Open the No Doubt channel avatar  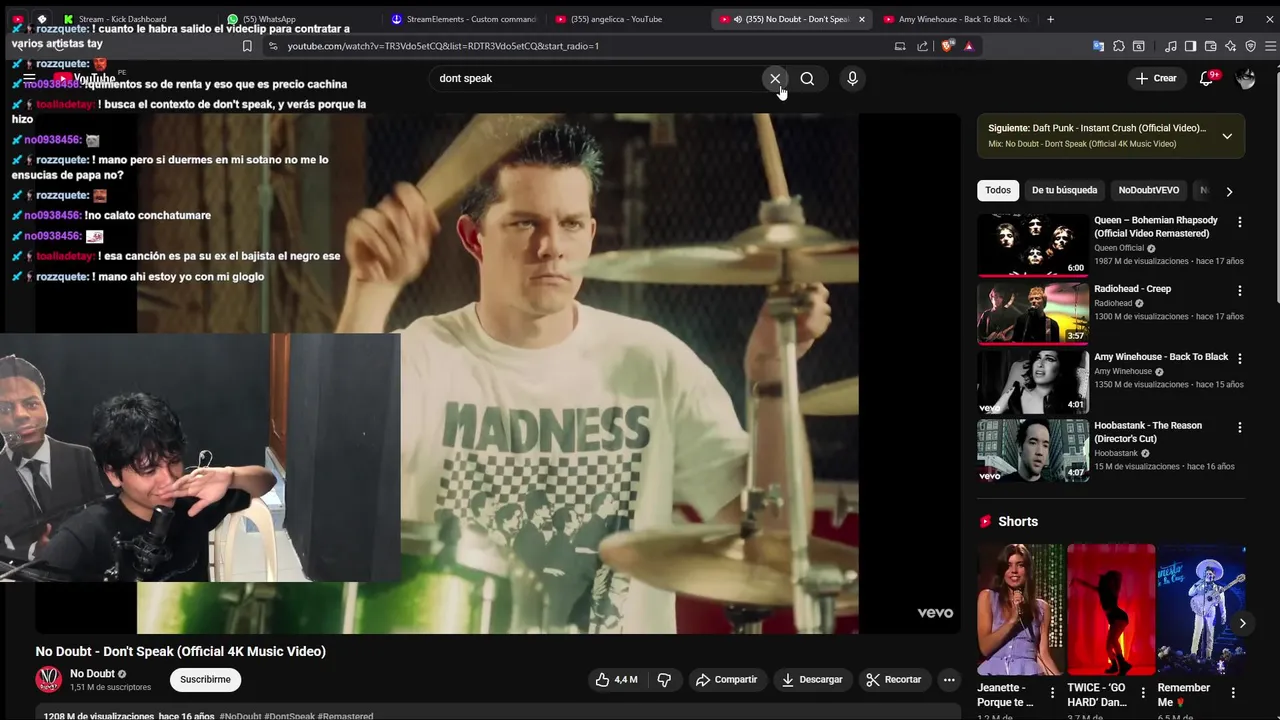(48, 680)
